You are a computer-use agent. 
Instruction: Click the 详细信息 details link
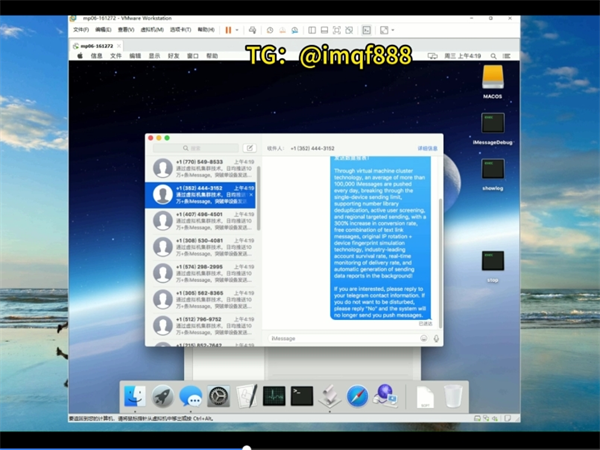pos(427,148)
